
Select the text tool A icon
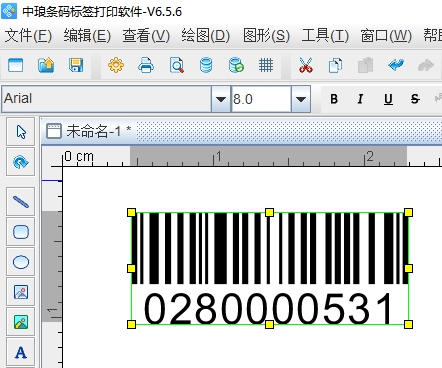tap(21, 352)
